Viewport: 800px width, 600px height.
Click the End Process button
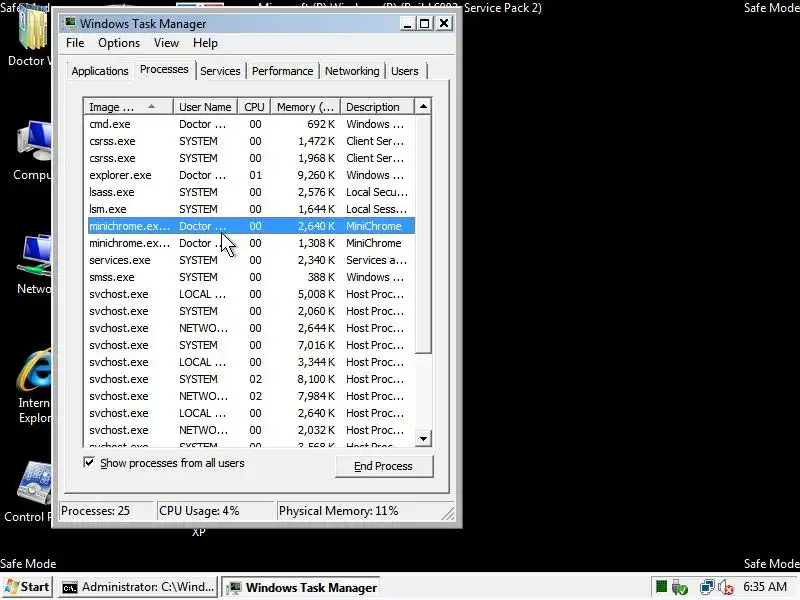pos(384,466)
